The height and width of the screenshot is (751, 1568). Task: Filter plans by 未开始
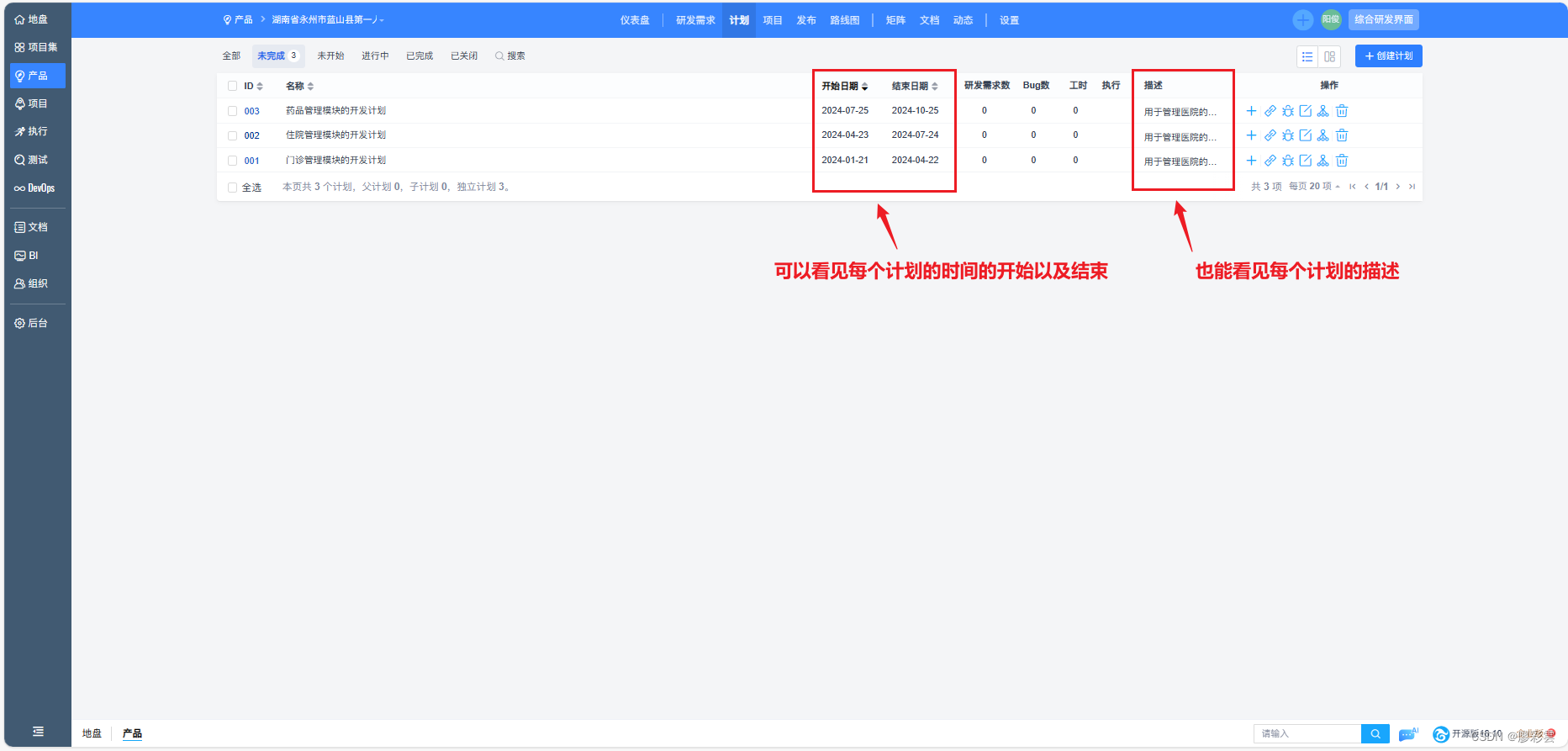click(330, 56)
